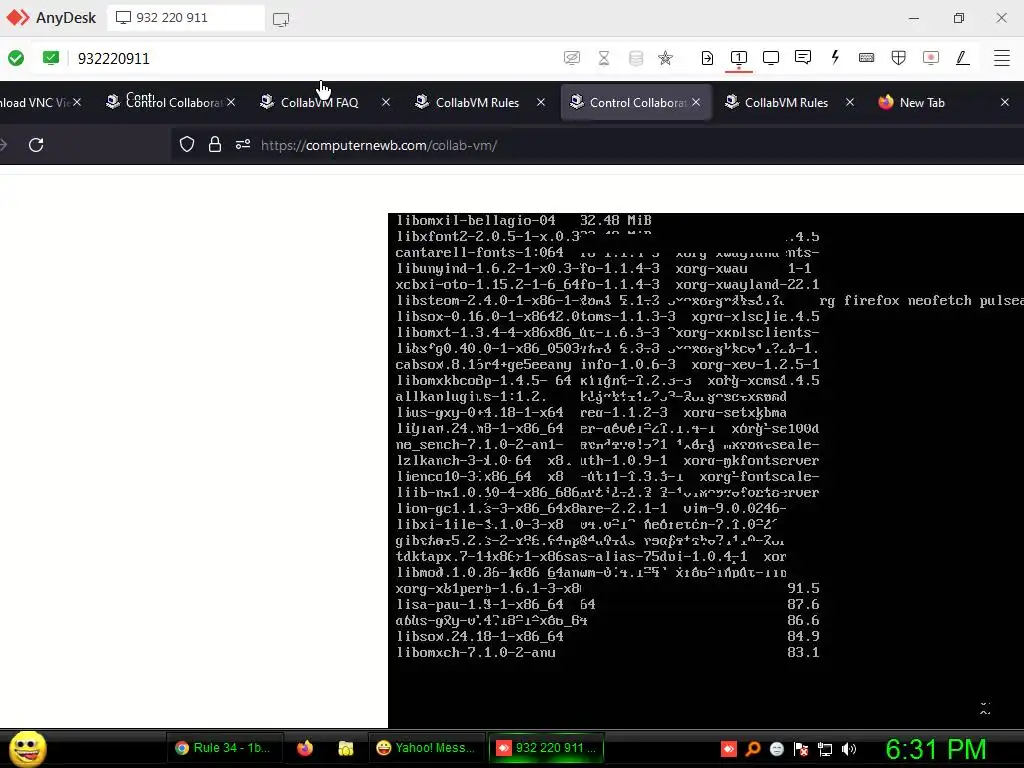Screen dimensions: 1024x768
Task: Click the 'libomxch-7.1.0-2-anu' terminal line
Action: point(476,652)
